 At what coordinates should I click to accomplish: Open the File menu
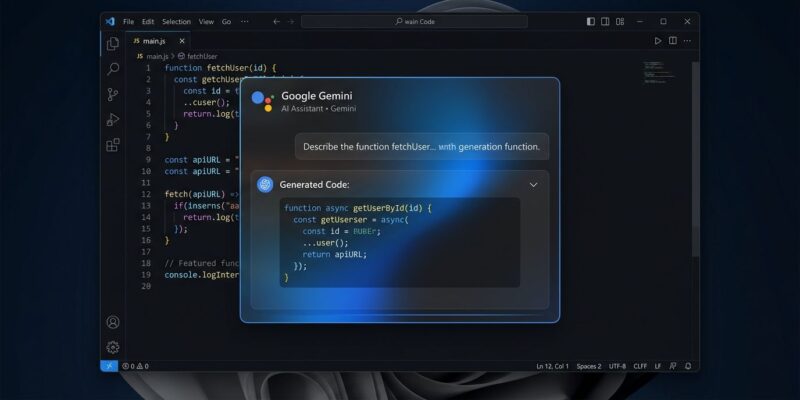[129, 21]
